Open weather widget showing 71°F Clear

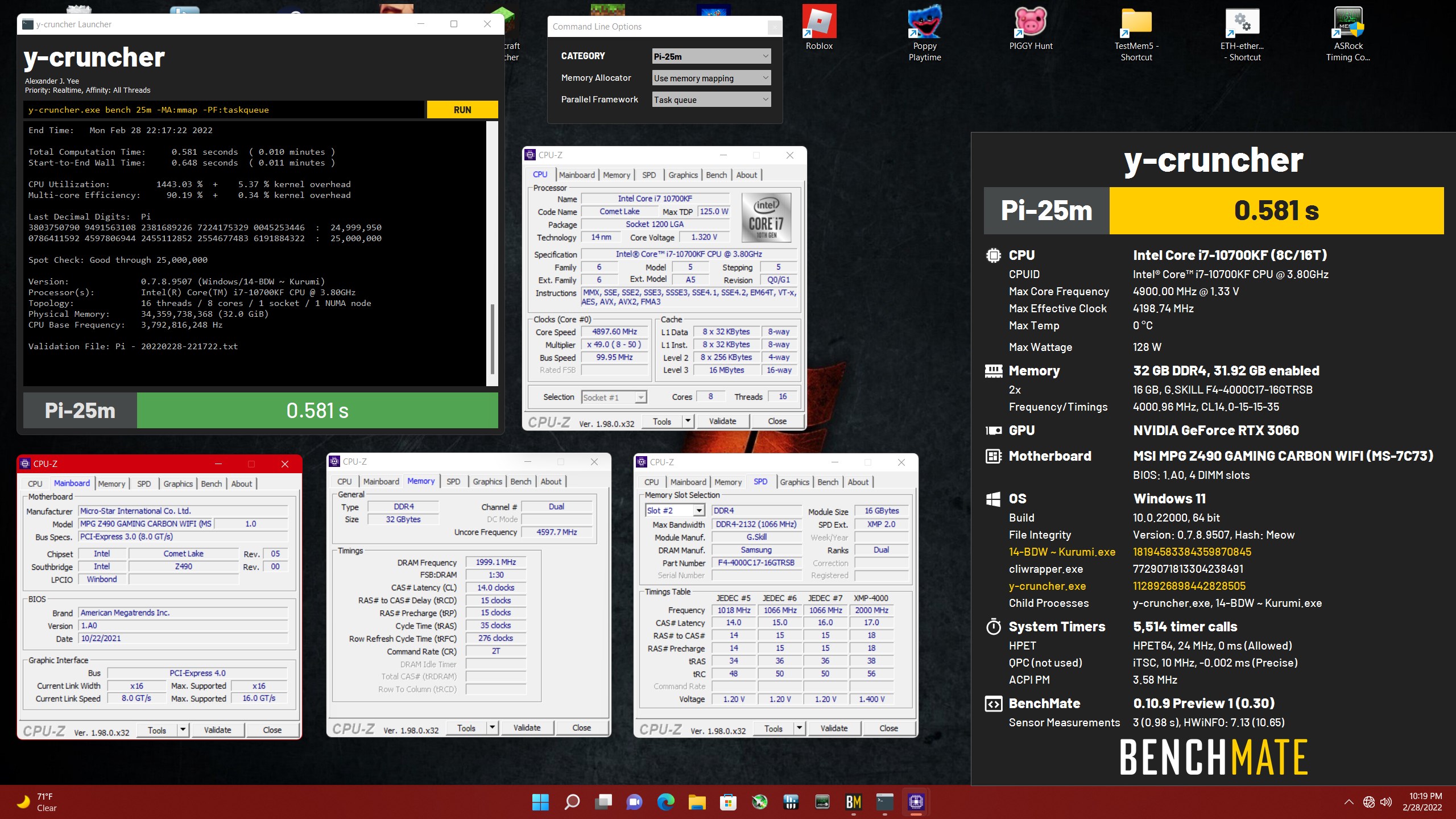[x=38, y=802]
